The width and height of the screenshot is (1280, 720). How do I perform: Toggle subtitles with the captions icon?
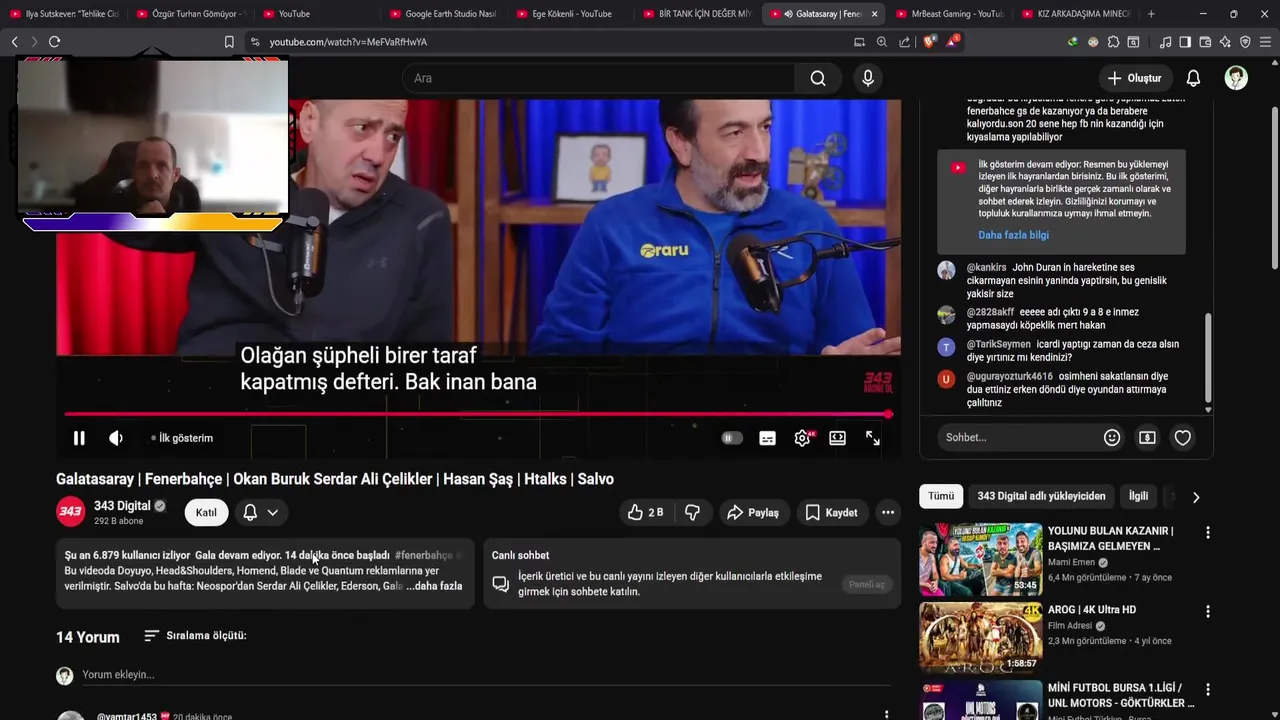tap(767, 438)
